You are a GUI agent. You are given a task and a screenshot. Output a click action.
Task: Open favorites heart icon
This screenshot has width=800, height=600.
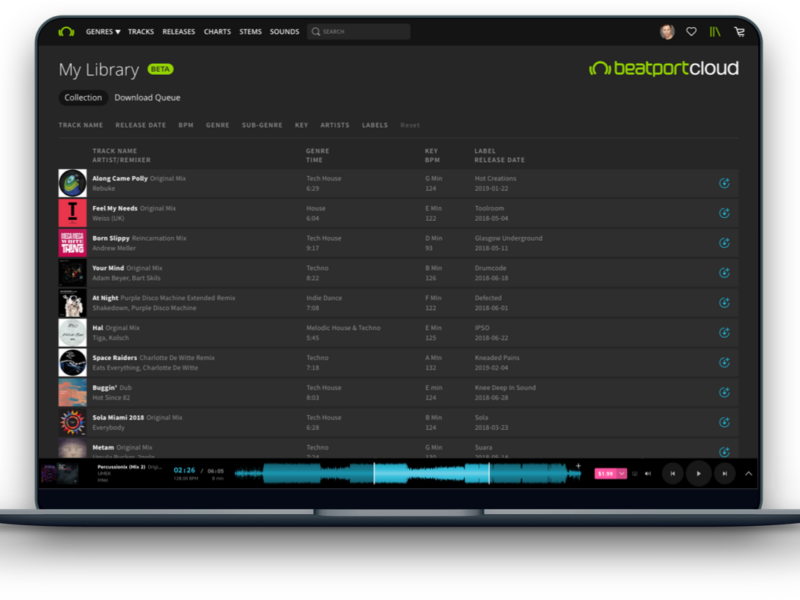(x=691, y=32)
